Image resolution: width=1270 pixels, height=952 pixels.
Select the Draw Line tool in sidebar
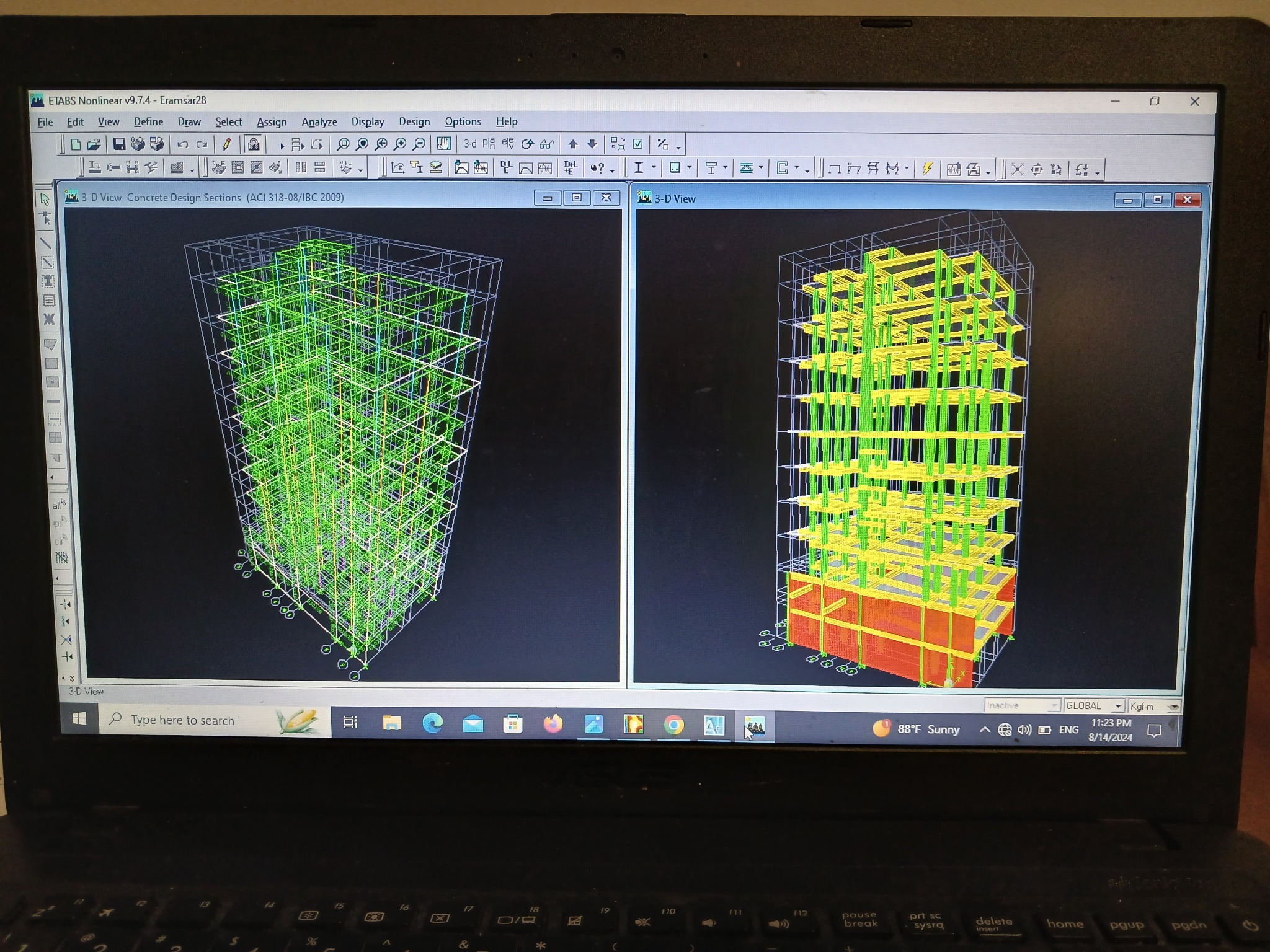pos(47,243)
